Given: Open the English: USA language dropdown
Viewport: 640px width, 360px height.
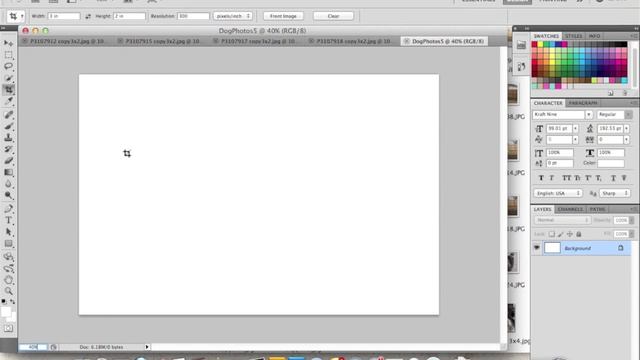Looking at the screenshot, I should (558, 193).
